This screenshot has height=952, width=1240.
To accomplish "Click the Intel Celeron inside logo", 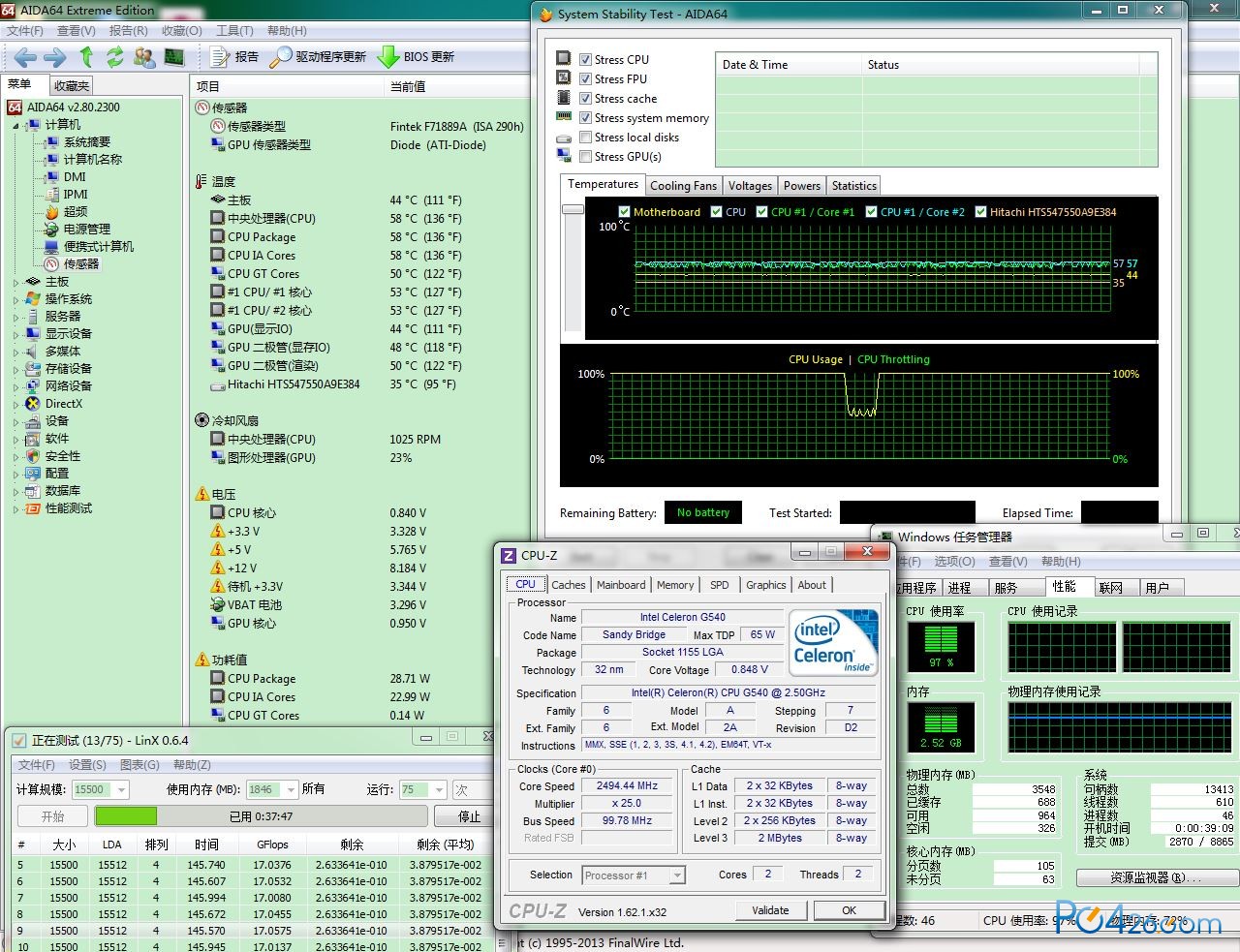I will tap(834, 642).
